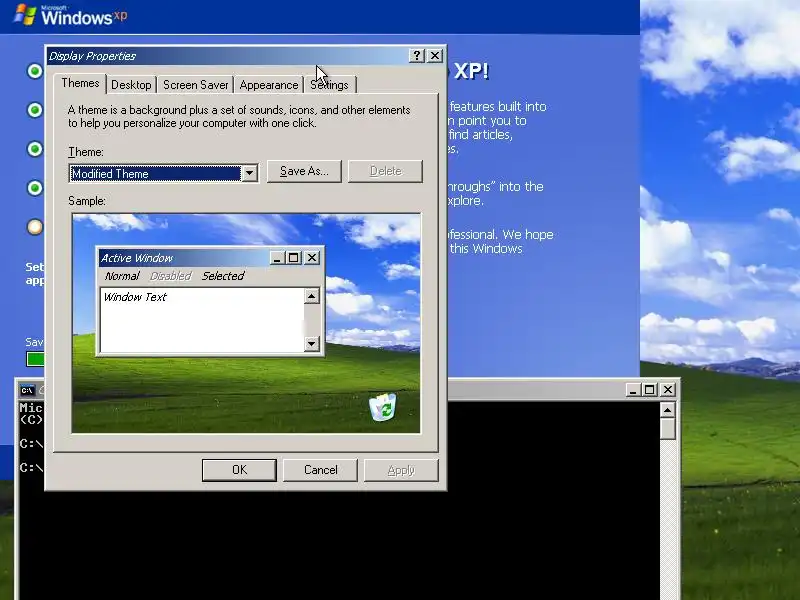Close the command prompt window
800x600 pixels.
(x=668, y=390)
